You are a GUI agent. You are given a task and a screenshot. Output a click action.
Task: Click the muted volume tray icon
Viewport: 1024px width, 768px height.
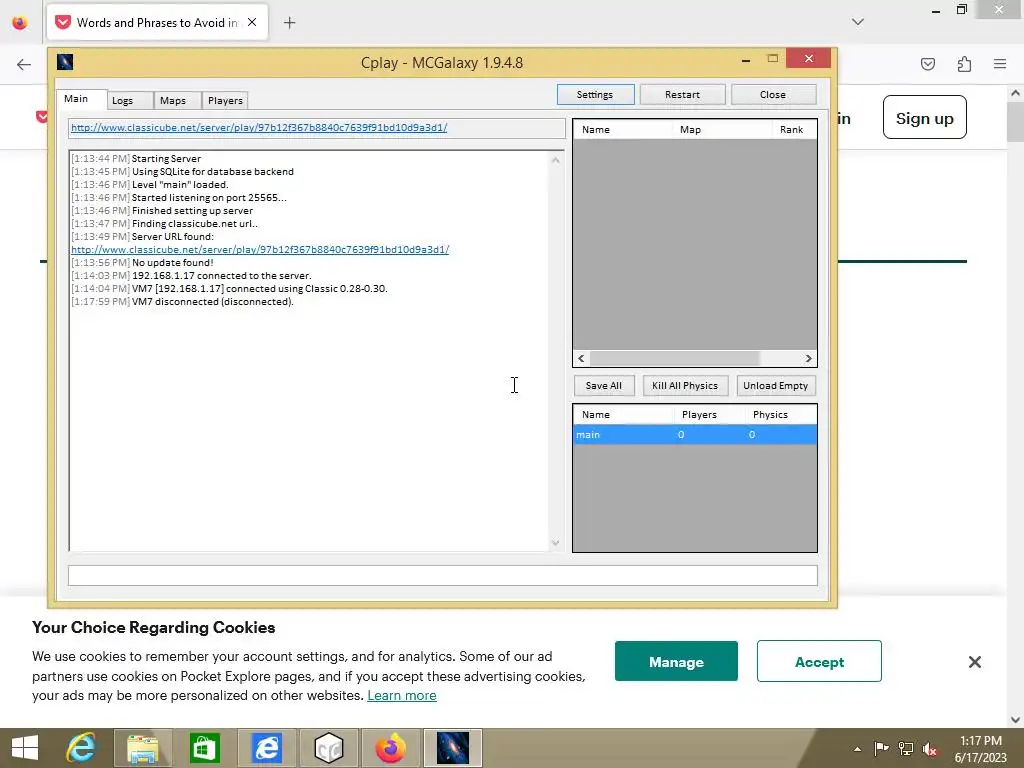click(930, 748)
